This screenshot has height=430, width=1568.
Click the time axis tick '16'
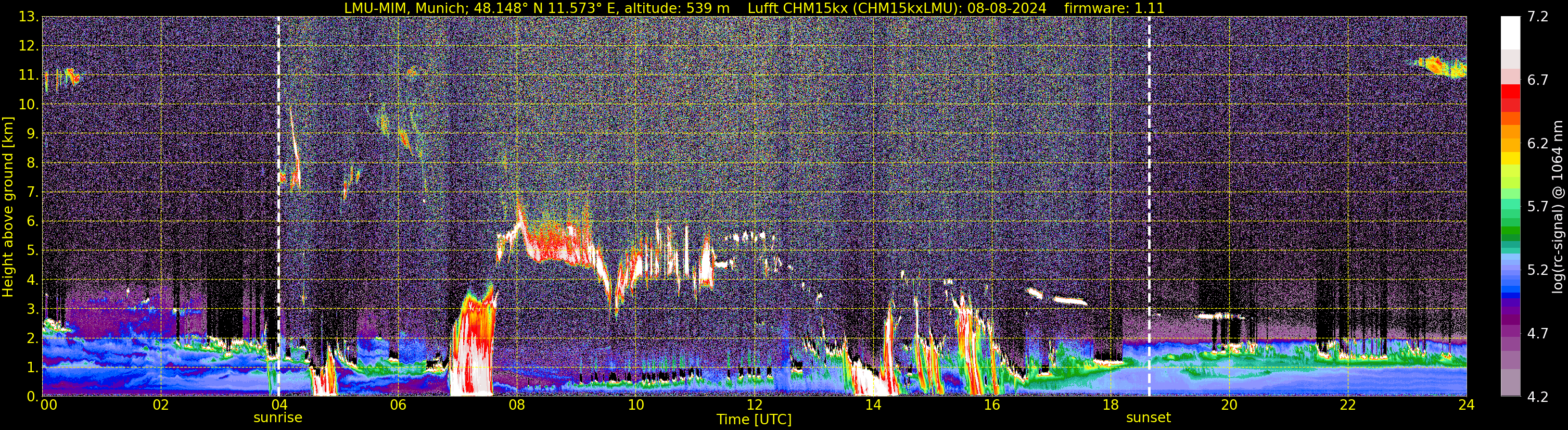[991, 404]
